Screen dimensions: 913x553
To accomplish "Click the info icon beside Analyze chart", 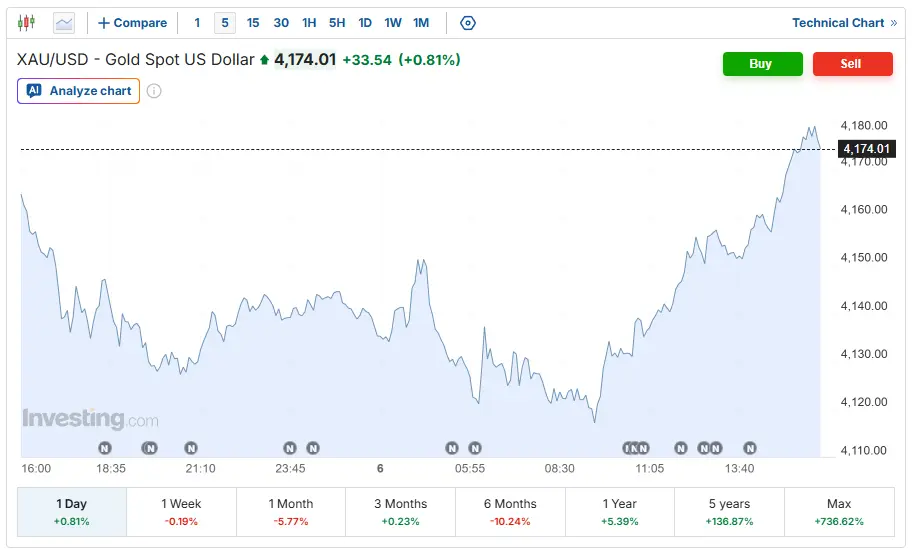I will [x=154, y=91].
